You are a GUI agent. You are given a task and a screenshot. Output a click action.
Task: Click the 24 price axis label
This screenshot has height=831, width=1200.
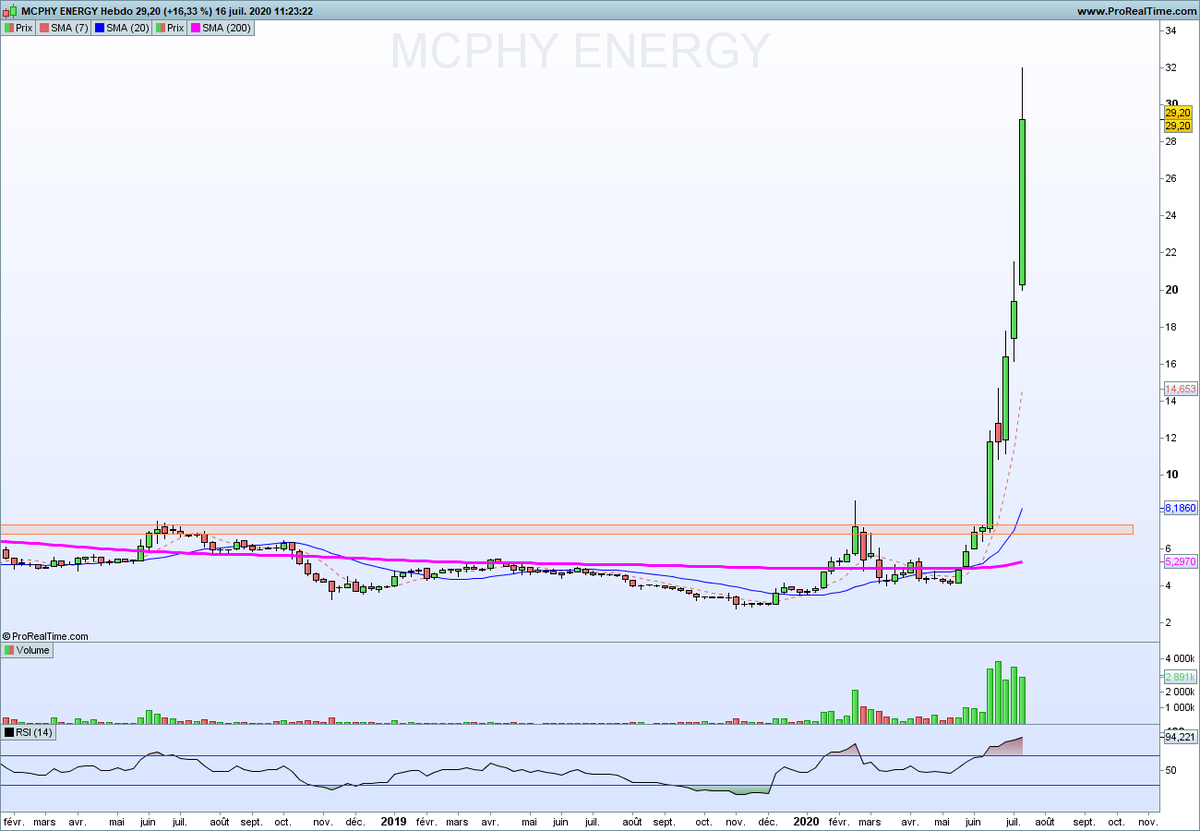1169,216
